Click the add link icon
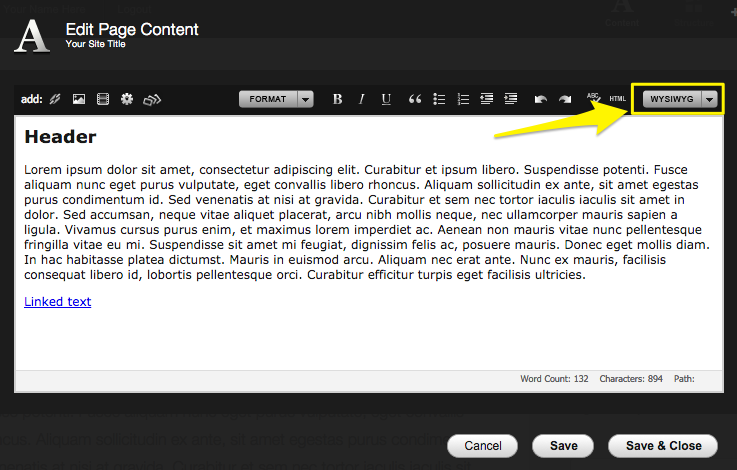 point(55,99)
